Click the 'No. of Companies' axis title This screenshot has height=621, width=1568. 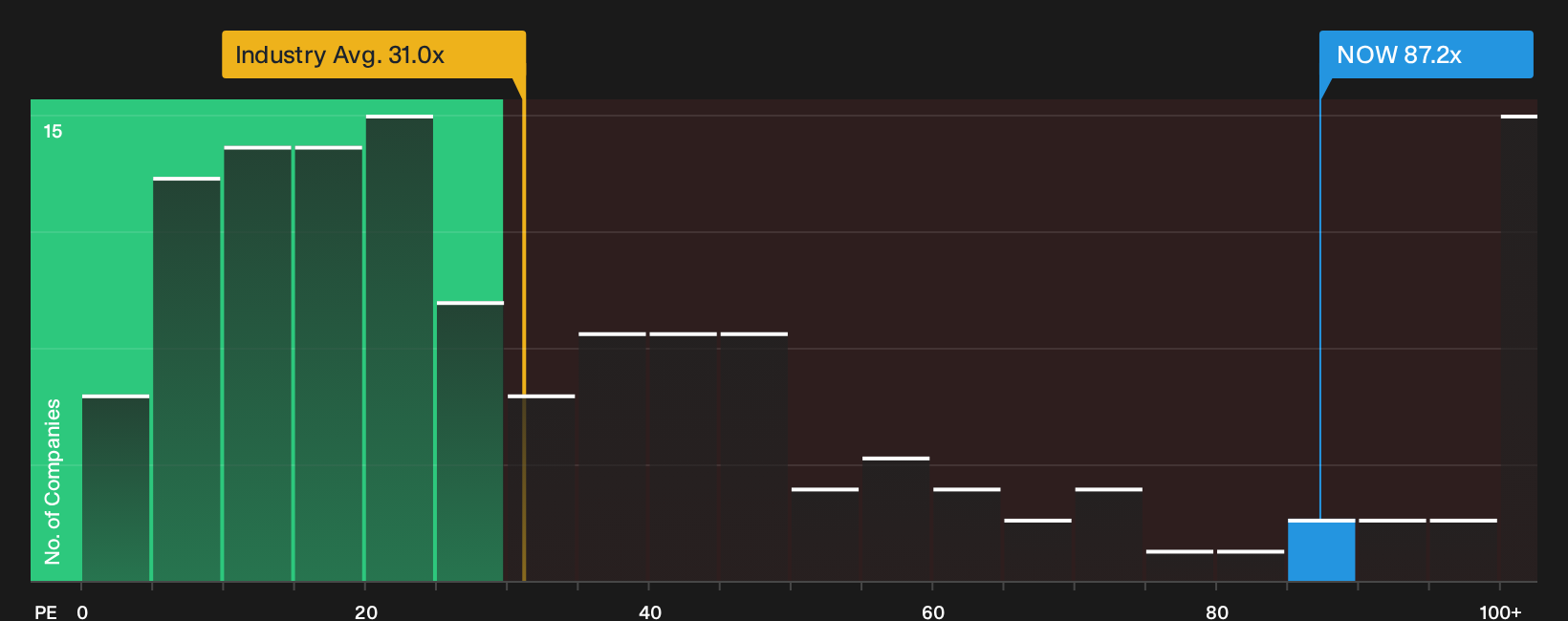pyautogui.click(x=53, y=482)
